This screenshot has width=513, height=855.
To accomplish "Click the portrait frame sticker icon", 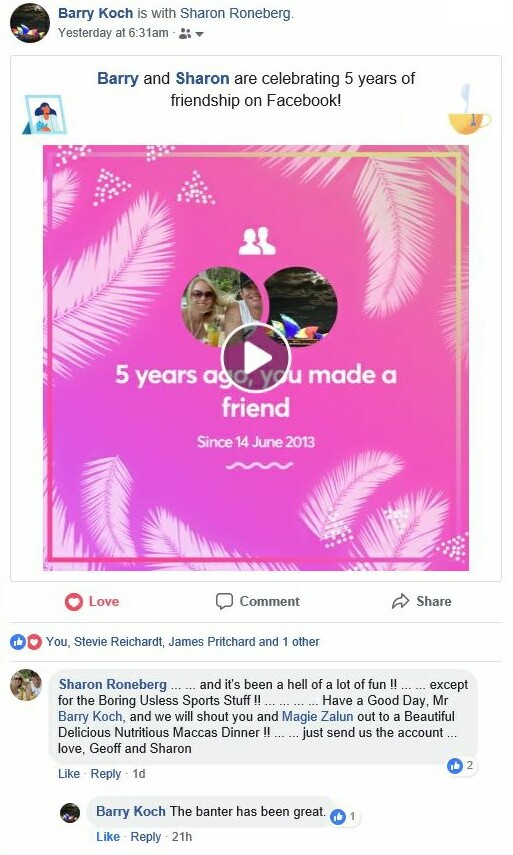I will [45, 115].
